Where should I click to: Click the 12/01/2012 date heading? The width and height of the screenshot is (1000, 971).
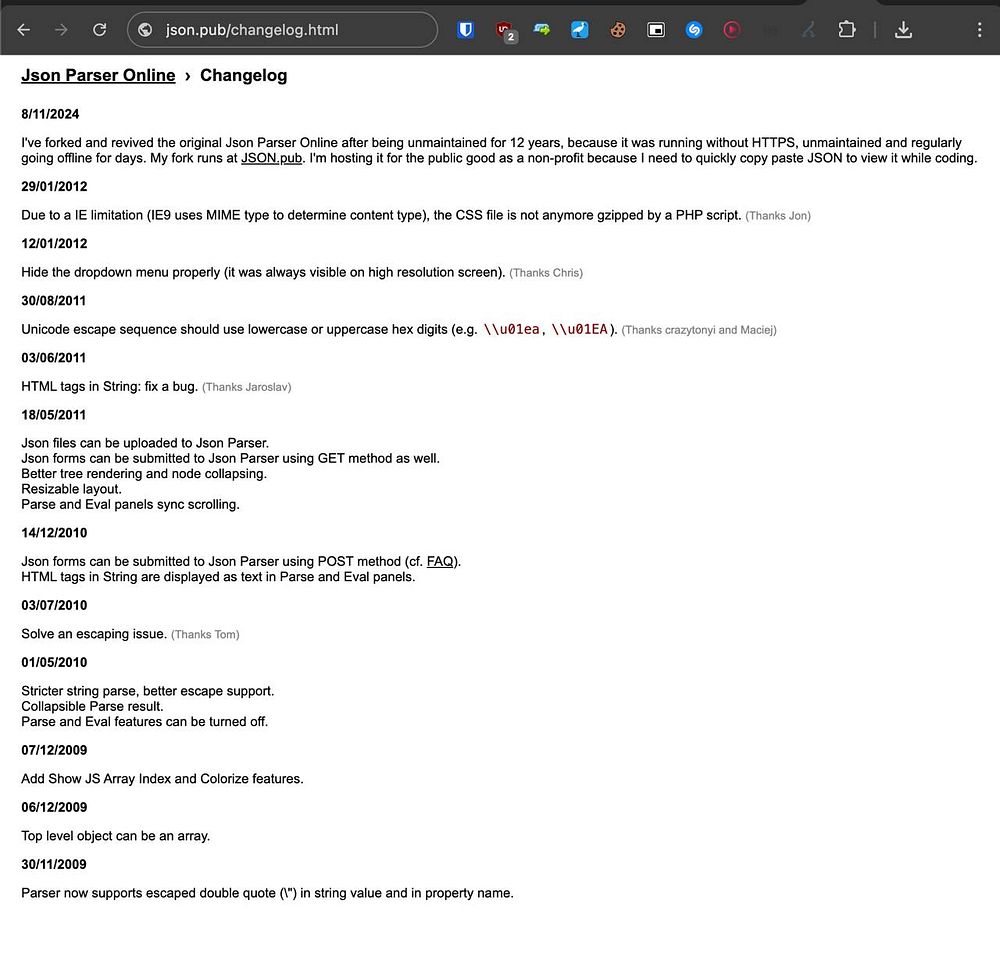(x=54, y=244)
